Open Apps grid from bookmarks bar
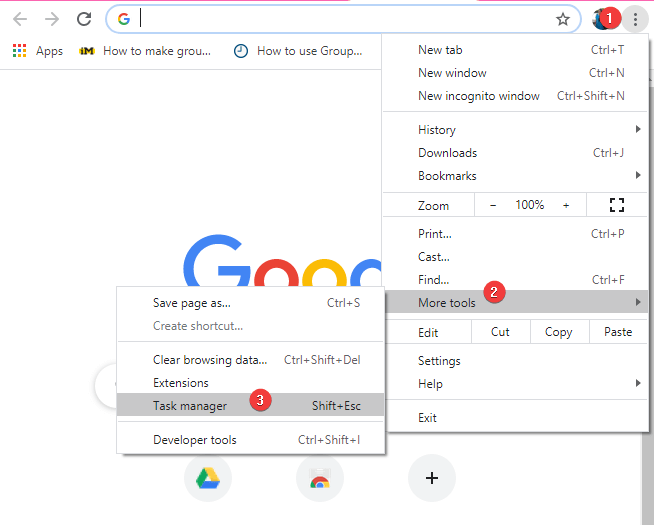The width and height of the screenshot is (654, 525). (38, 51)
